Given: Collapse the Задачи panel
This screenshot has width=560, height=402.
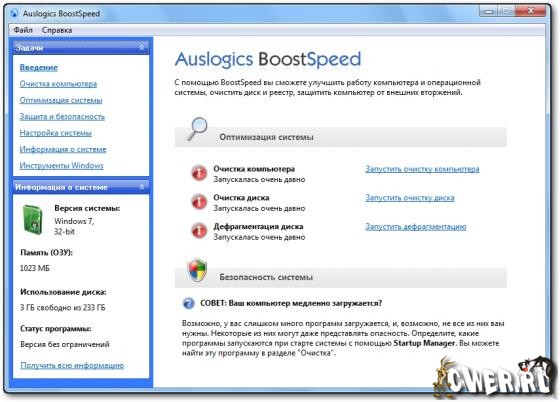Looking at the screenshot, I should pyautogui.click(x=142, y=47).
